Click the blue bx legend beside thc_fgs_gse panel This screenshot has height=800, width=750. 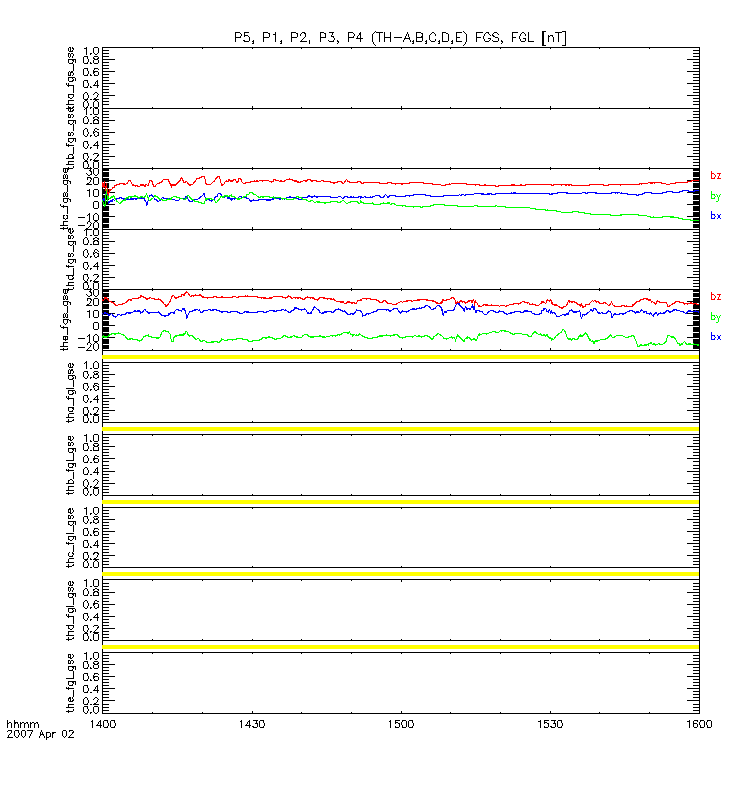716,216
